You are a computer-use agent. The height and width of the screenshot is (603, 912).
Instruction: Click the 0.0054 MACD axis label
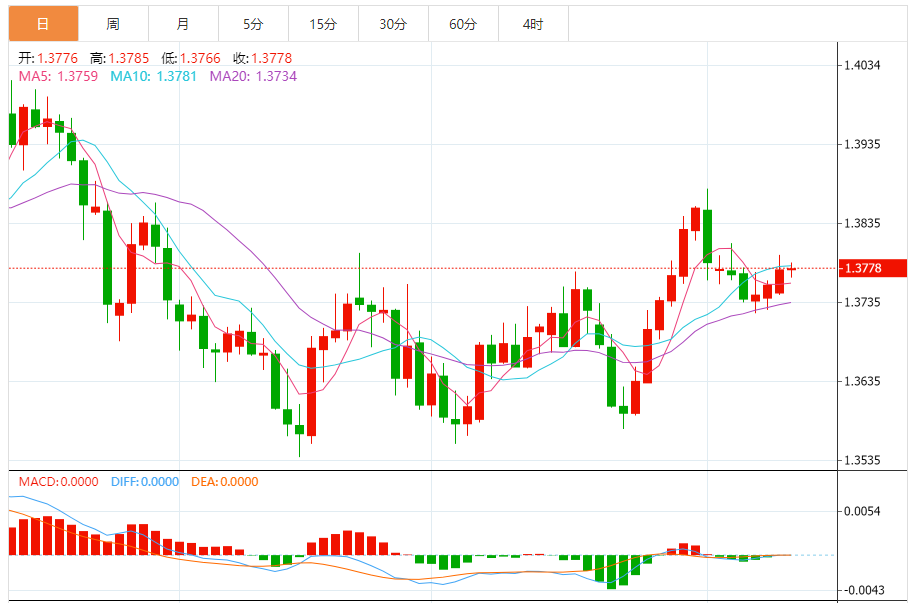point(862,511)
